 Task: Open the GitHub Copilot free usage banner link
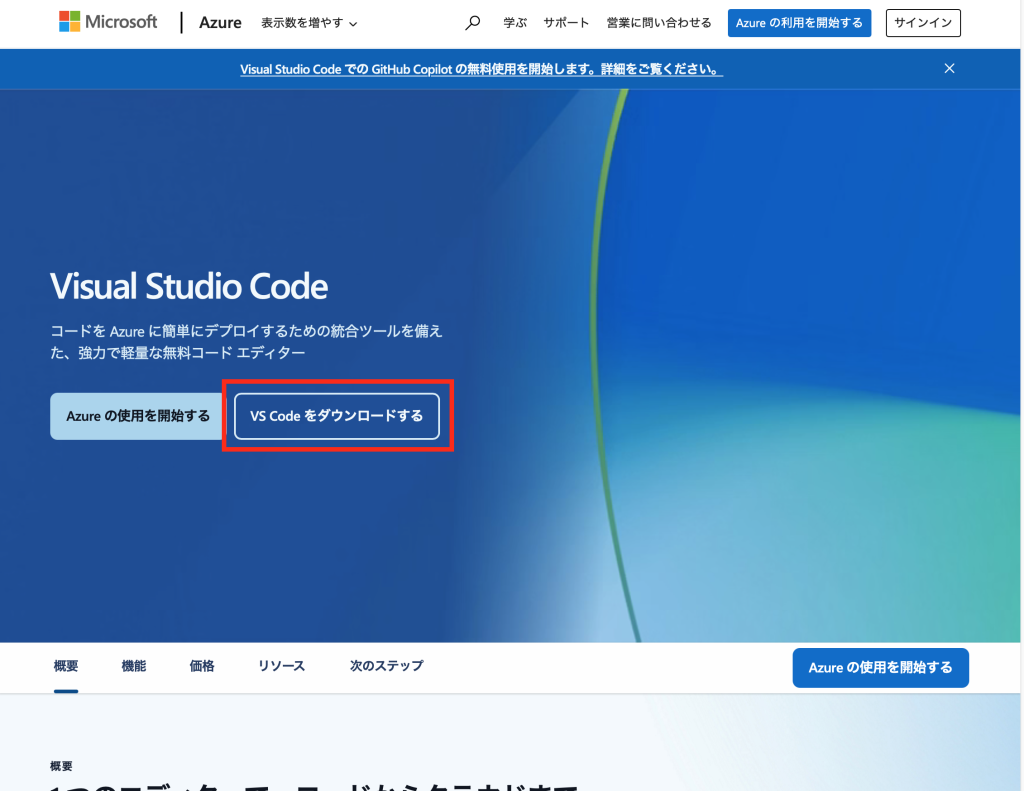pos(481,70)
